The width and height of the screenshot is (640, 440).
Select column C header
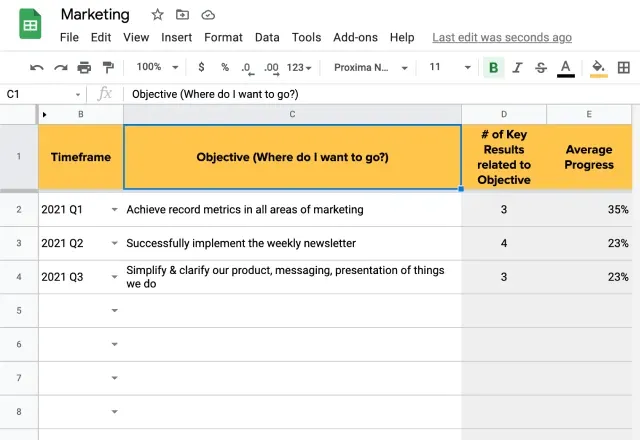[x=292, y=115]
